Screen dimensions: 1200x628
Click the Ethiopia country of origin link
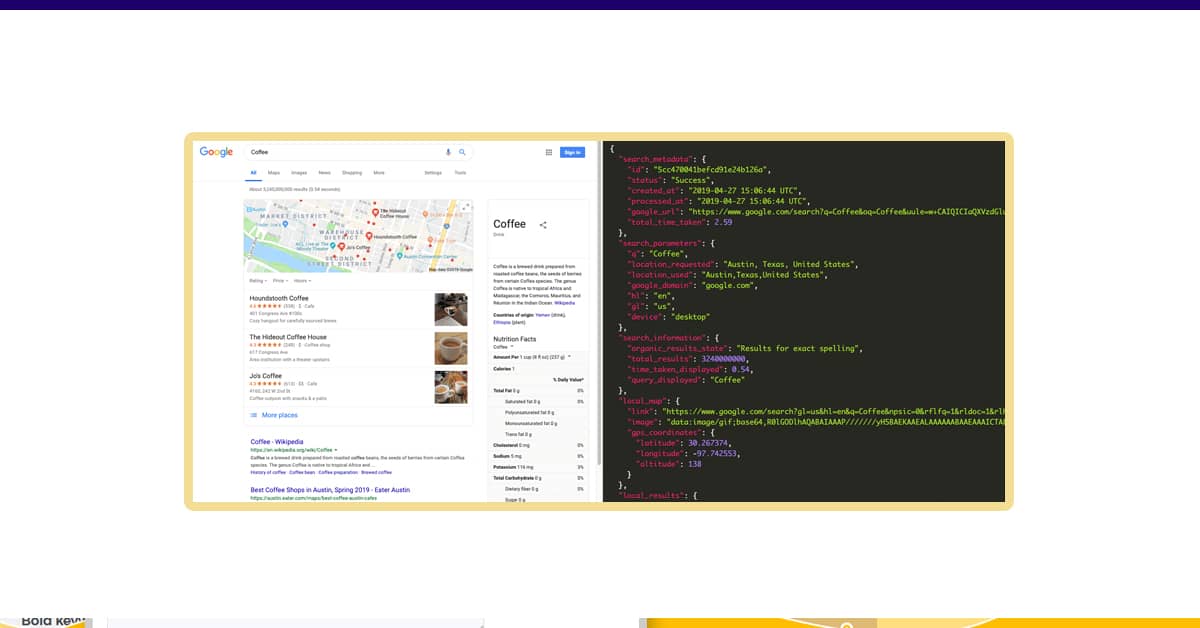pyautogui.click(x=502, y=322)
